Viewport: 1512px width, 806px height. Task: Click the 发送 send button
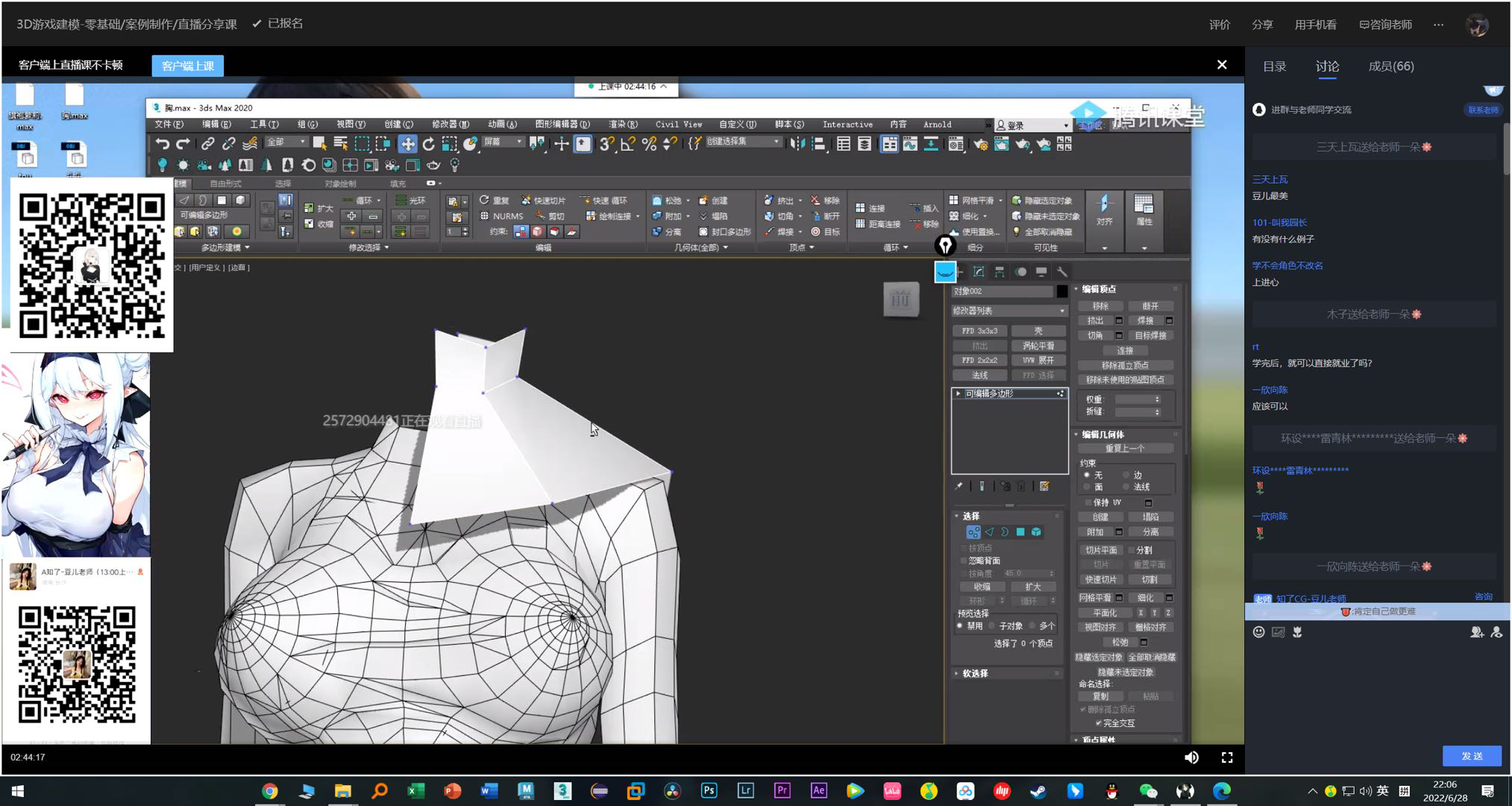coord(1471,756)
